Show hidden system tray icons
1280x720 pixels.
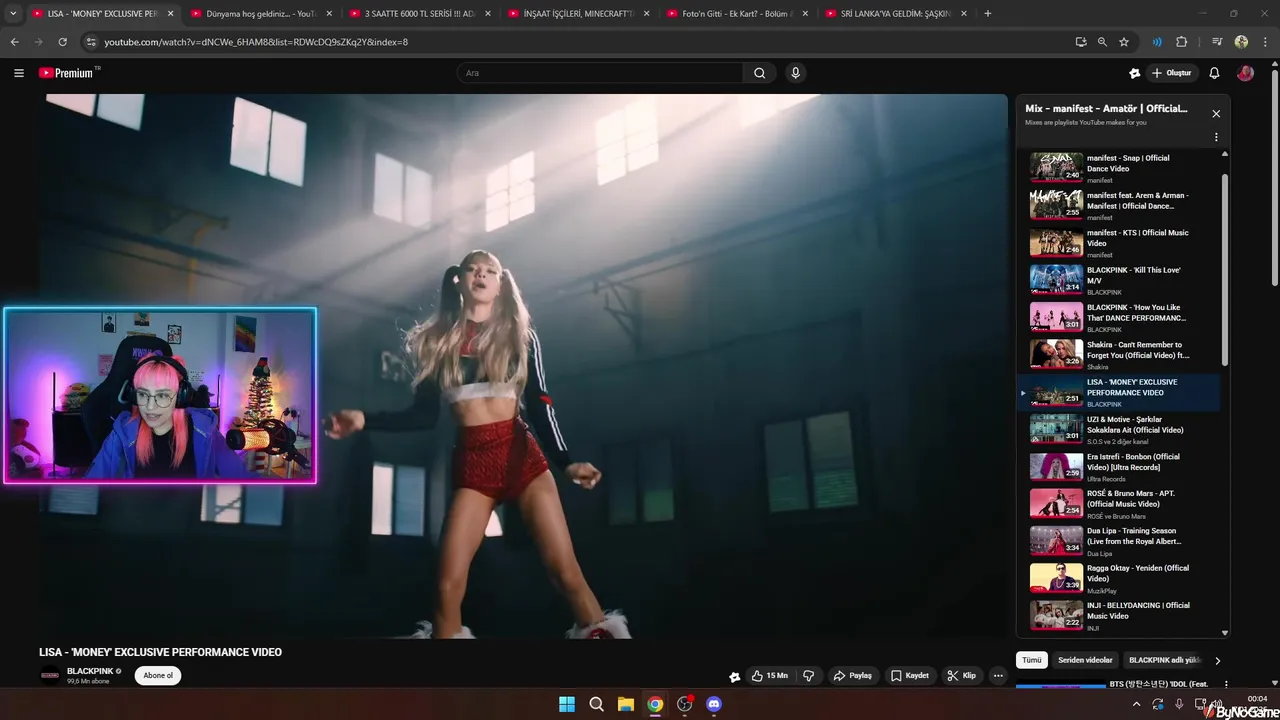(x=1136, y=704)
